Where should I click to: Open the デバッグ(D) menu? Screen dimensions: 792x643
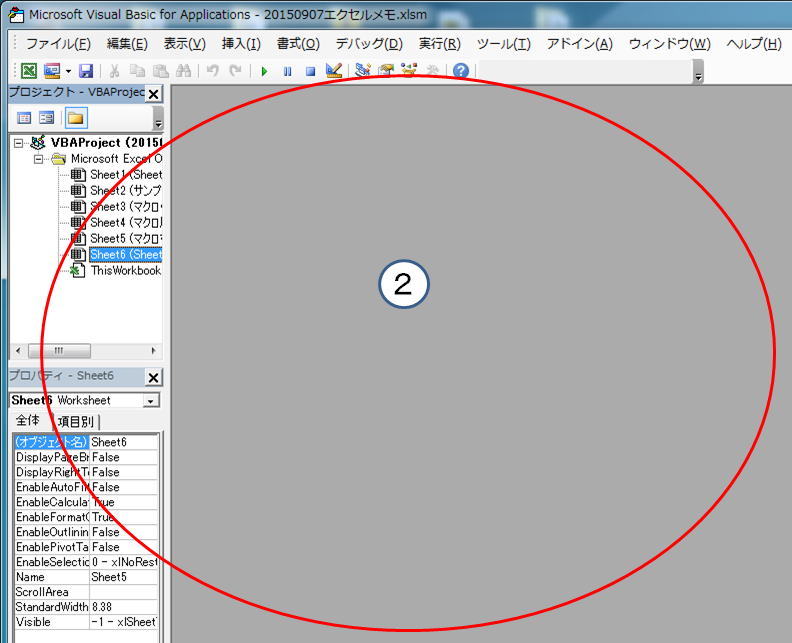click(x=368, y=44)
